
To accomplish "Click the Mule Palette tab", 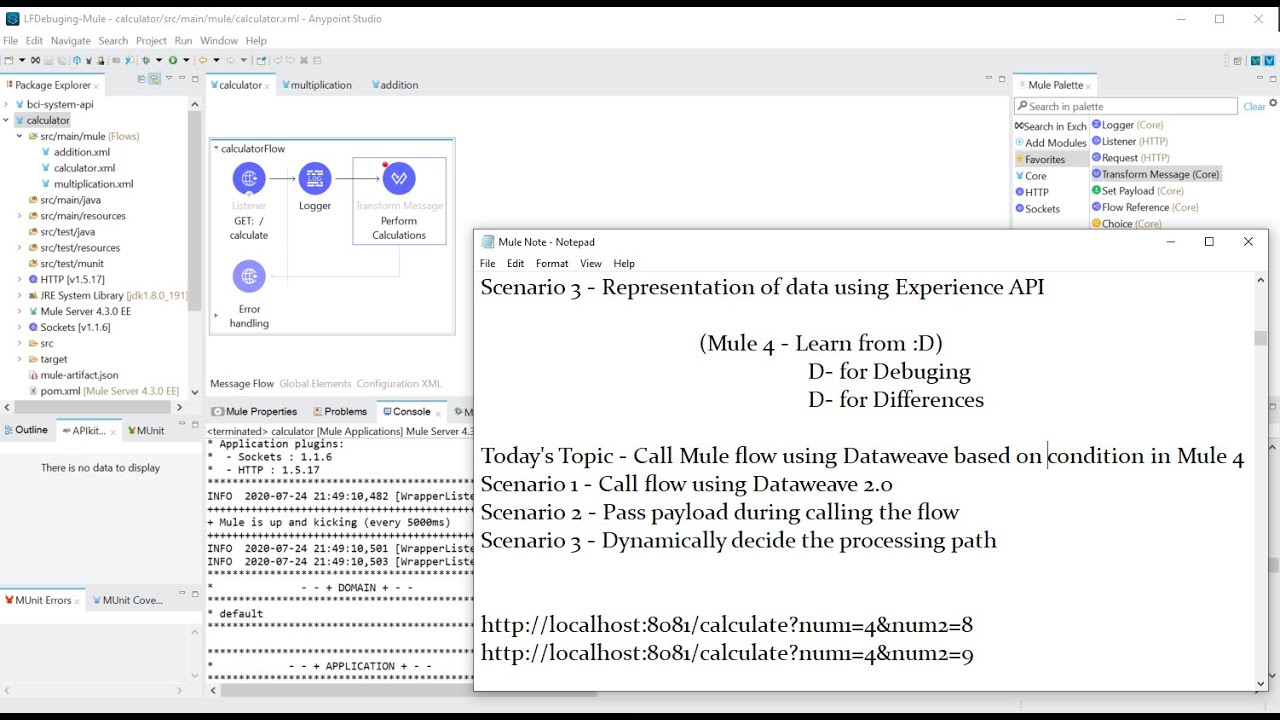I will 1055,85.
